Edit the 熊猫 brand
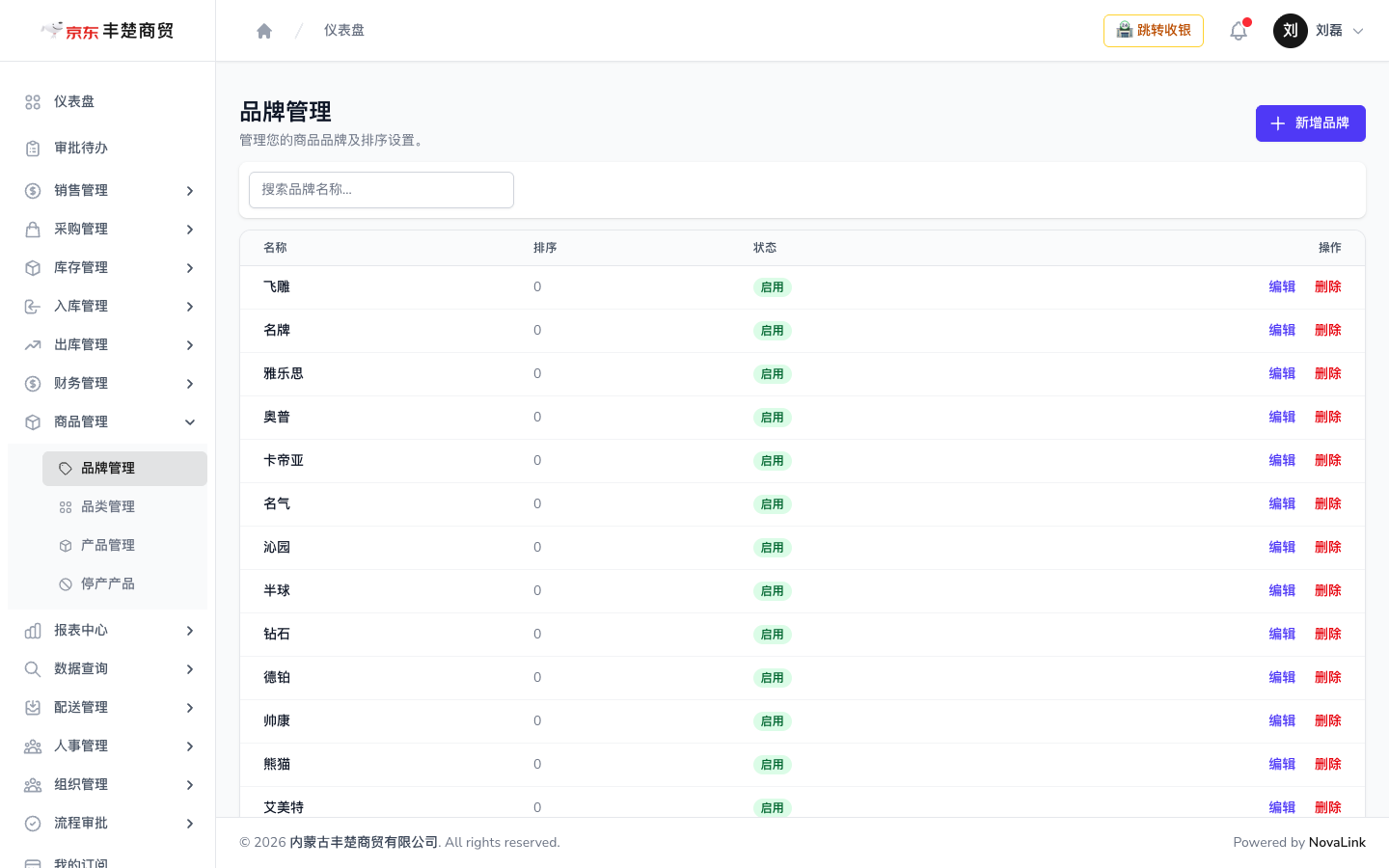The height and width of the screenshot is (868, 1389). pos(1282,765)
